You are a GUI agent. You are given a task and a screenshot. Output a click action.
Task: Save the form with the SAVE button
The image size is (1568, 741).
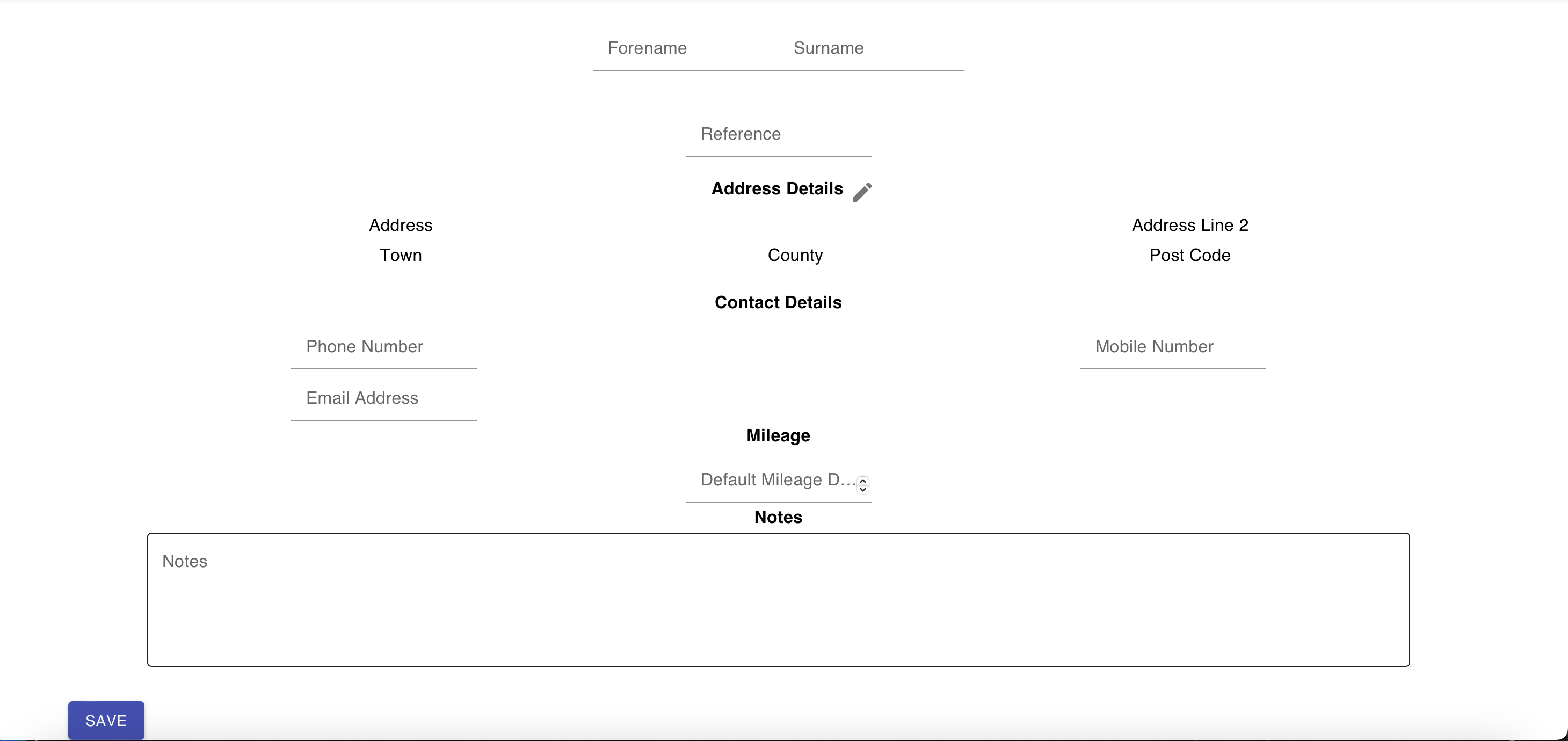(x=106, y=720)
